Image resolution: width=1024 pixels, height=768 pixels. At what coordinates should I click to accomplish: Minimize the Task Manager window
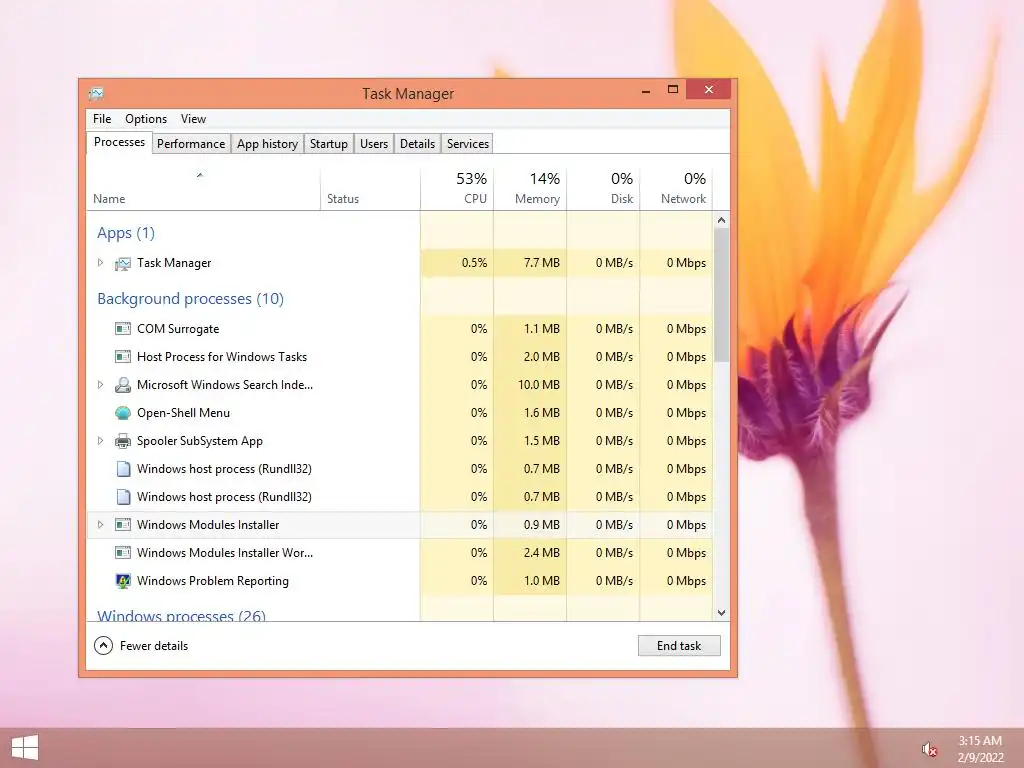[x=646, y=90]
